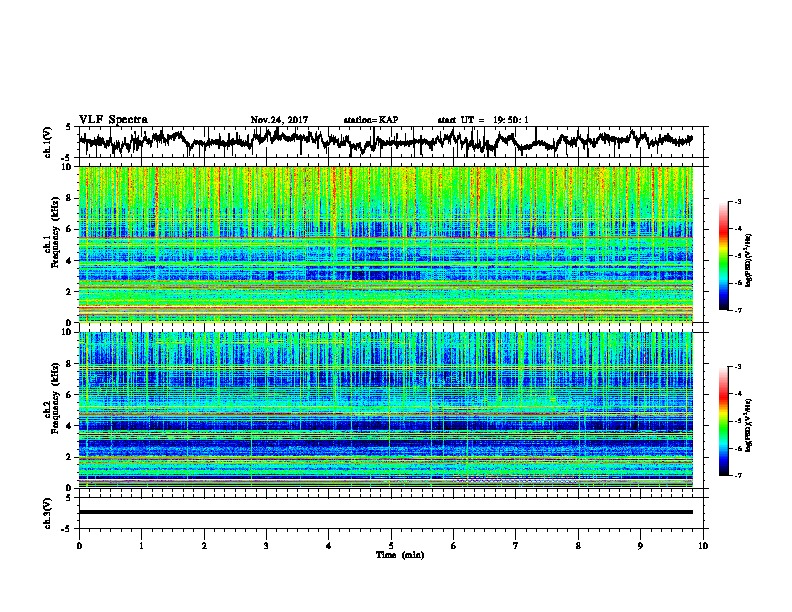Click the time axis tick label '10'

[x=703, y=546]
